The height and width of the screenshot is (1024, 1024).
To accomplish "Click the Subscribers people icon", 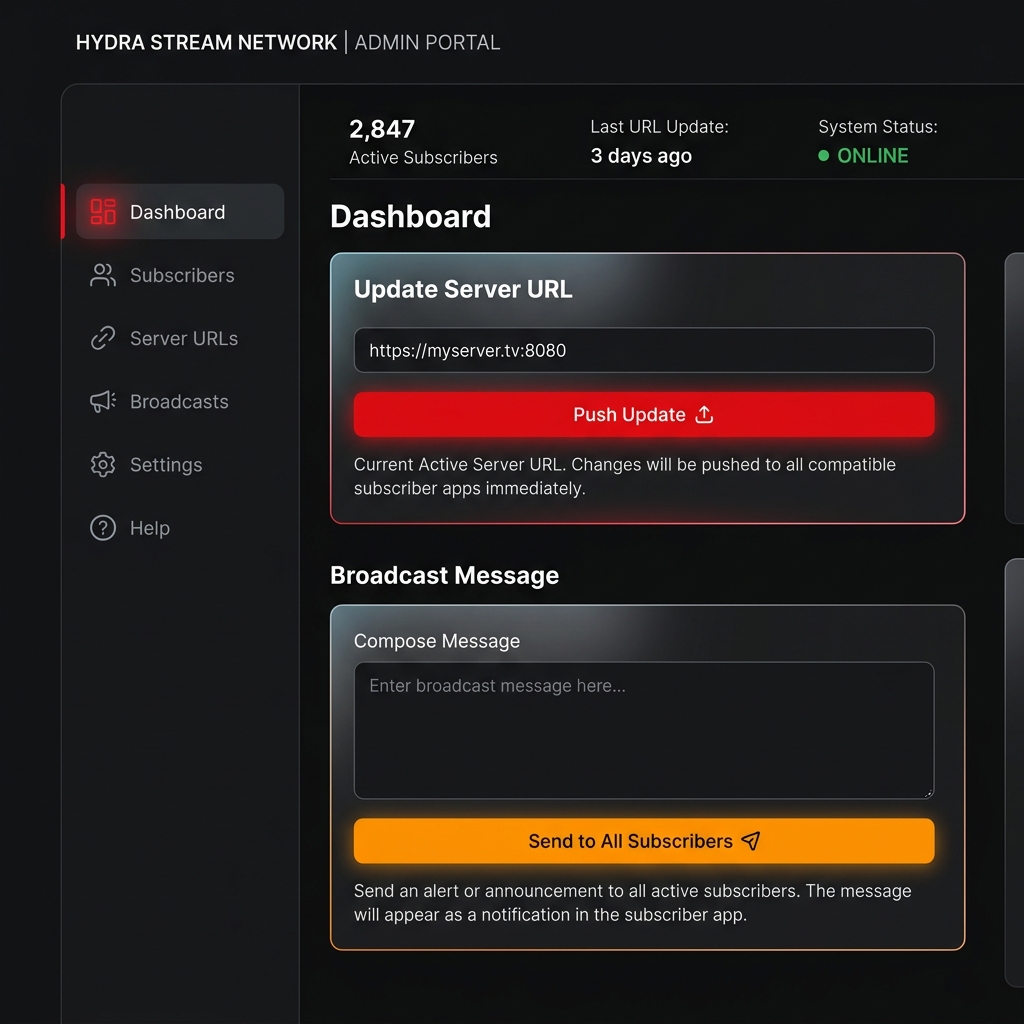I will pyautogui.click(x=101, y=275).
